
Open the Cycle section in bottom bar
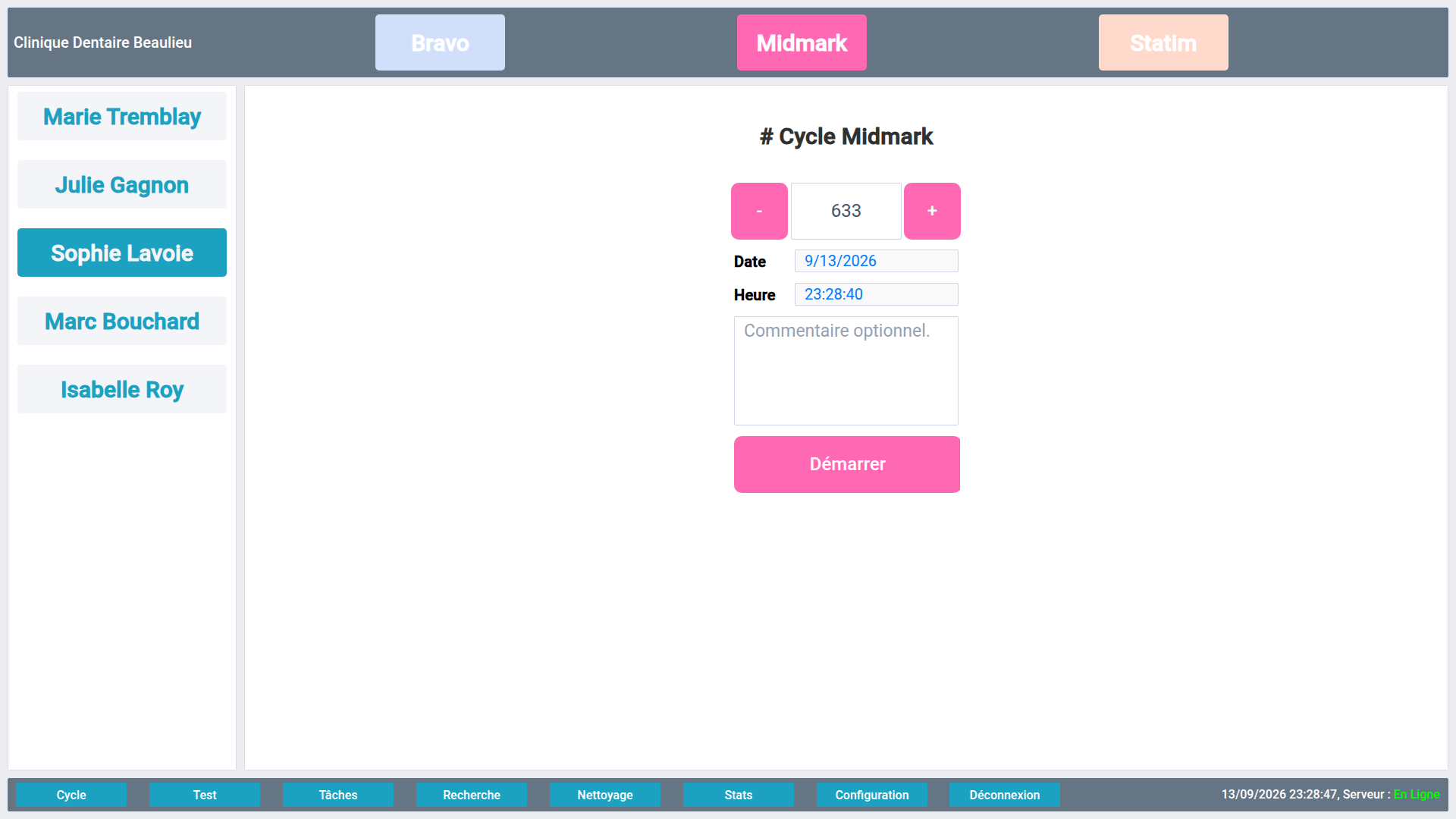(71, 795)
